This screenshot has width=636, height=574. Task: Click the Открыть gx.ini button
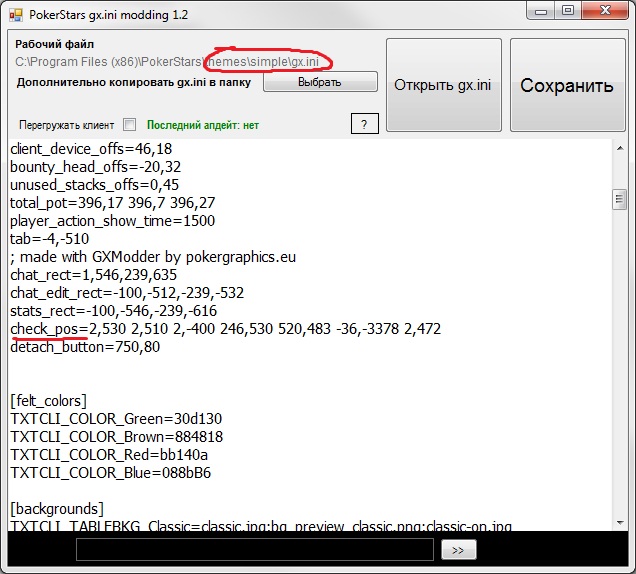tap(444, 85)
